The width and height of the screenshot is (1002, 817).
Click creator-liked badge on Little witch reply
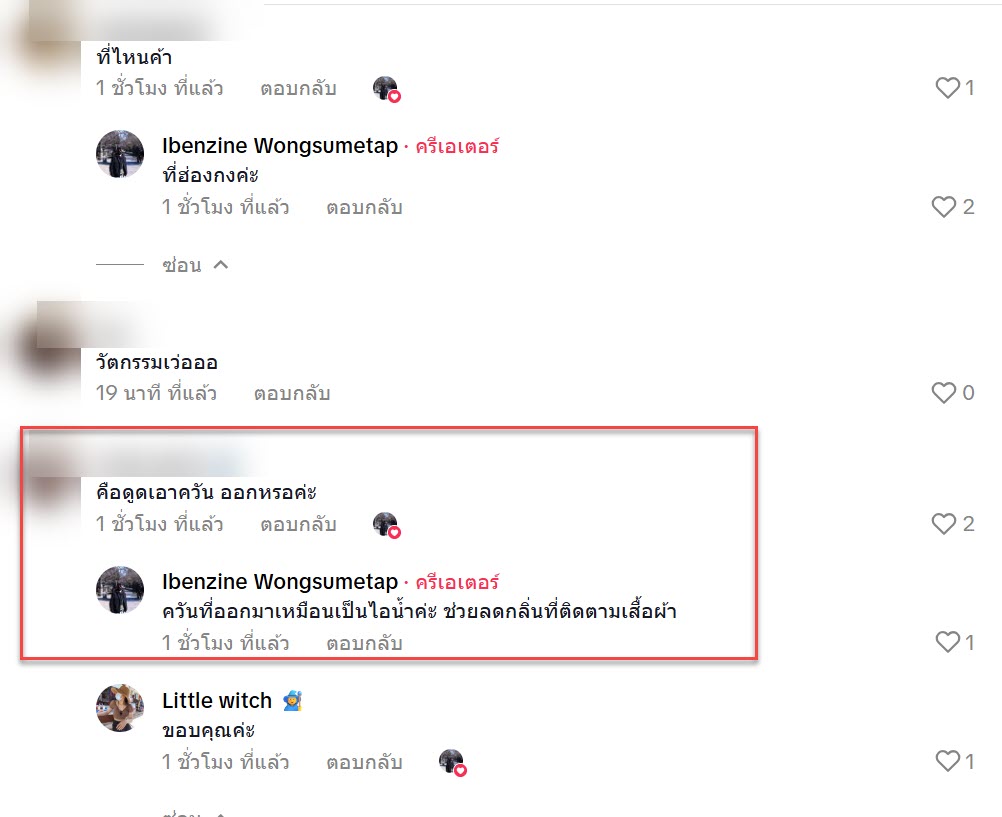(x=452, y=763)
